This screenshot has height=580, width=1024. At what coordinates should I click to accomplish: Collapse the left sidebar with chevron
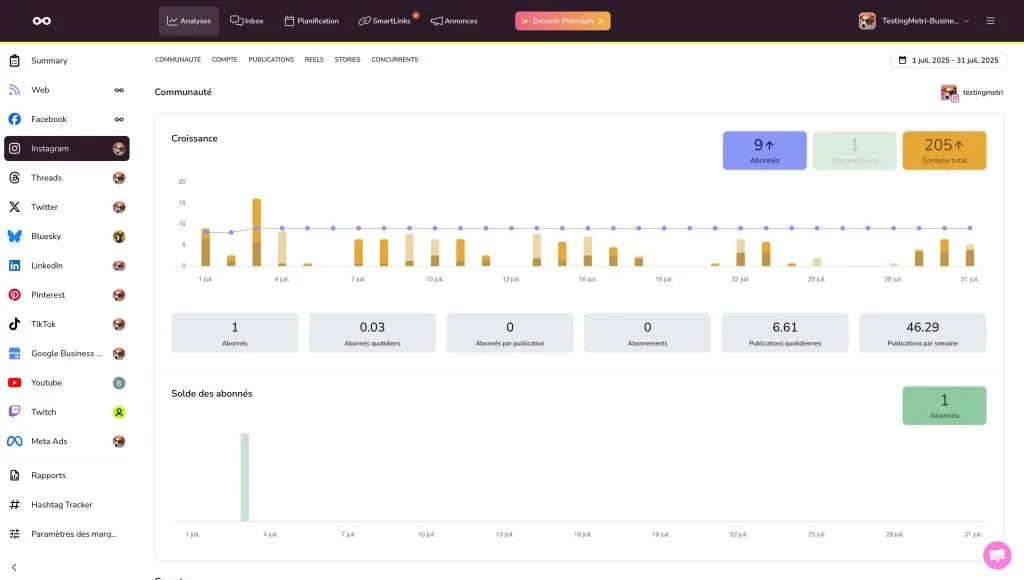pos(14,567)
